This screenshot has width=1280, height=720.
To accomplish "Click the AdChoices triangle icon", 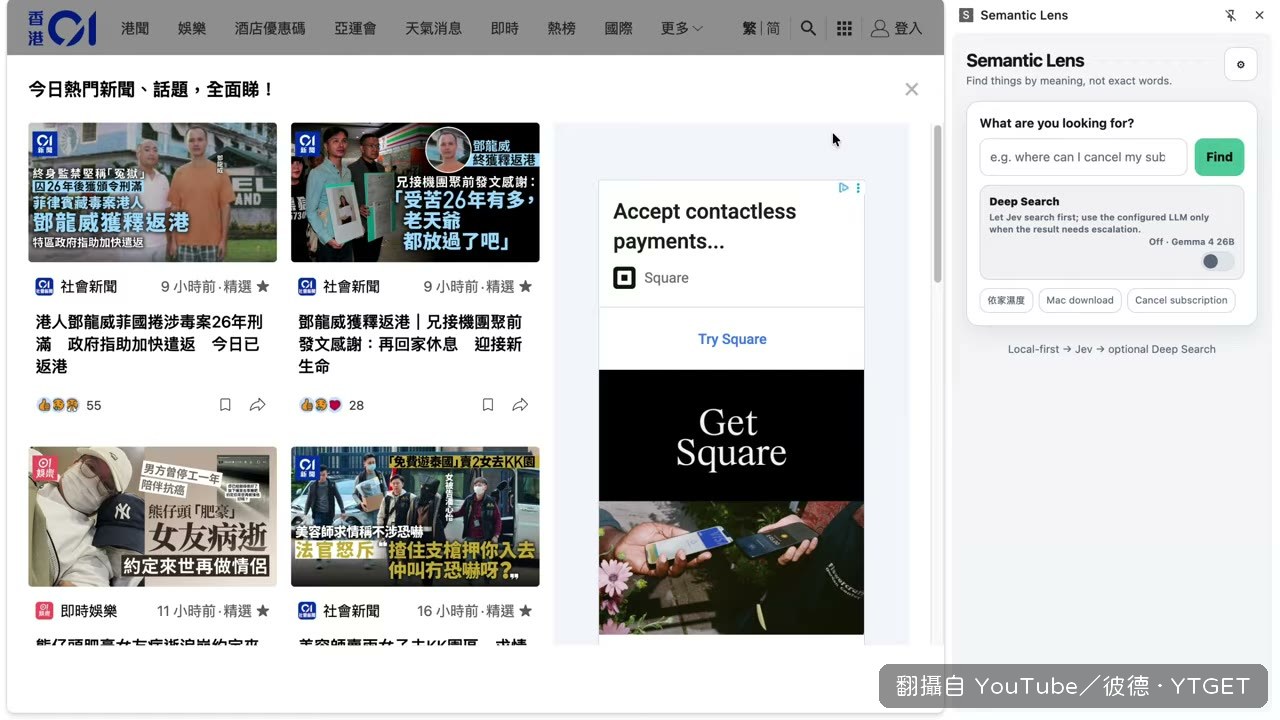I will [844, 188].
